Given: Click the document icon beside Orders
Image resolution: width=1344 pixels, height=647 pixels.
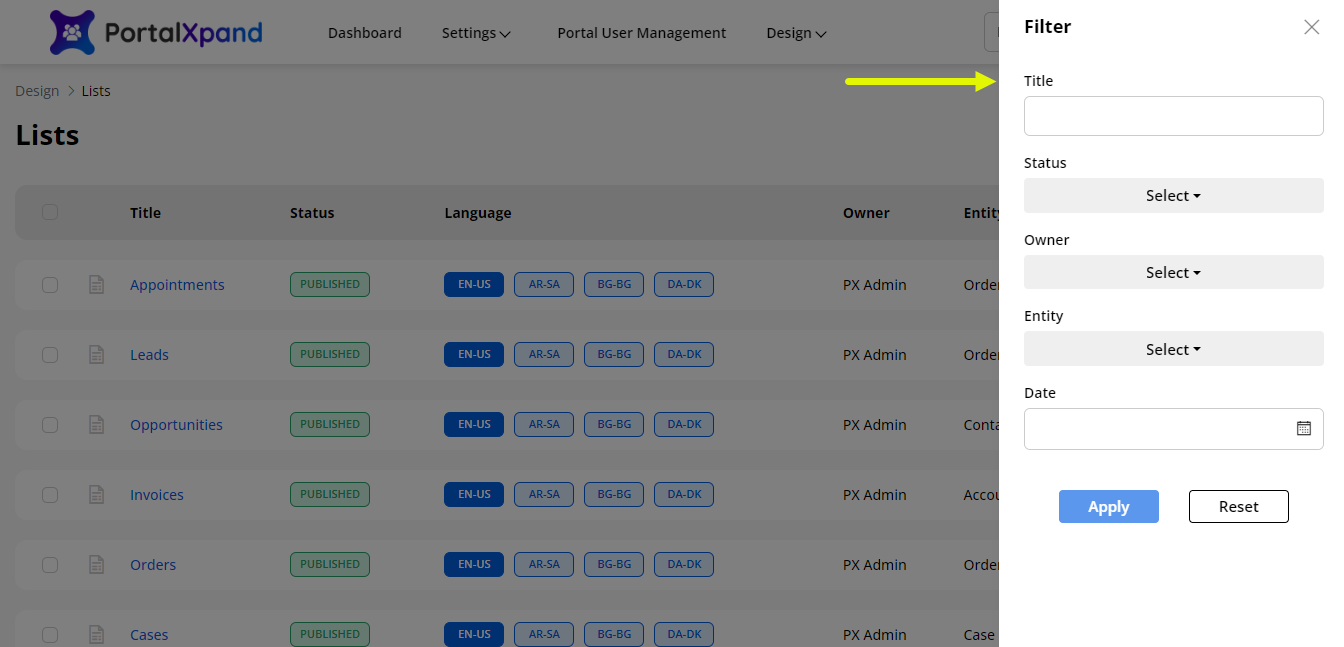Looking at the screenshot, I should (x=97, y=565).
